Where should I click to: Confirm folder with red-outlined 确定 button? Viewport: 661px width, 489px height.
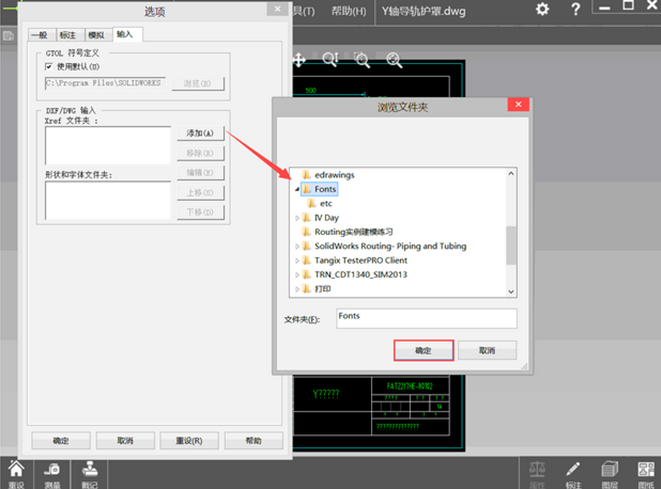[x=423, y=351]
